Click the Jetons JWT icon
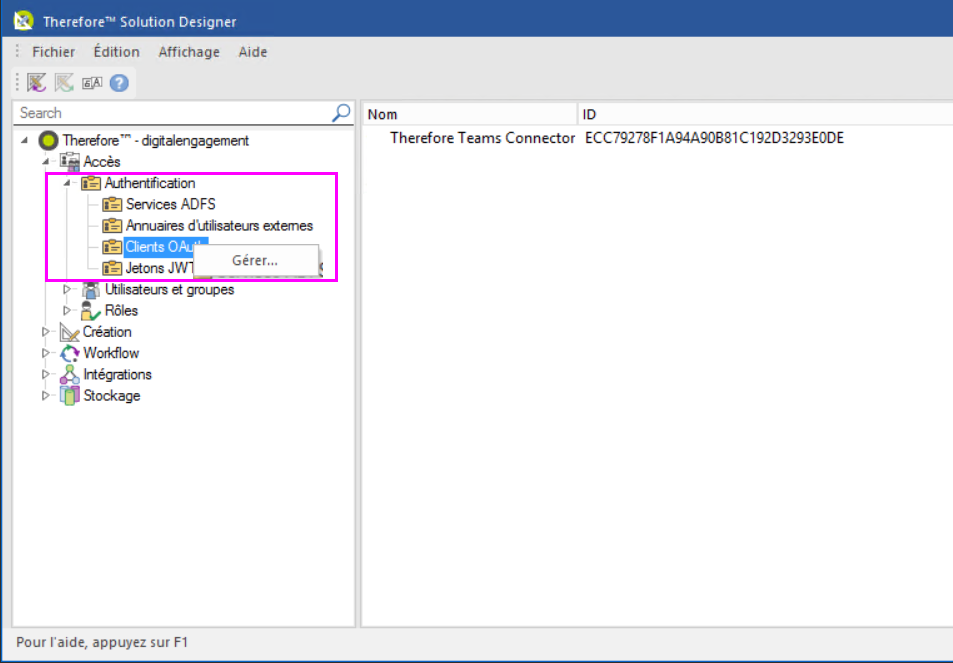 (x=112, y=268)
